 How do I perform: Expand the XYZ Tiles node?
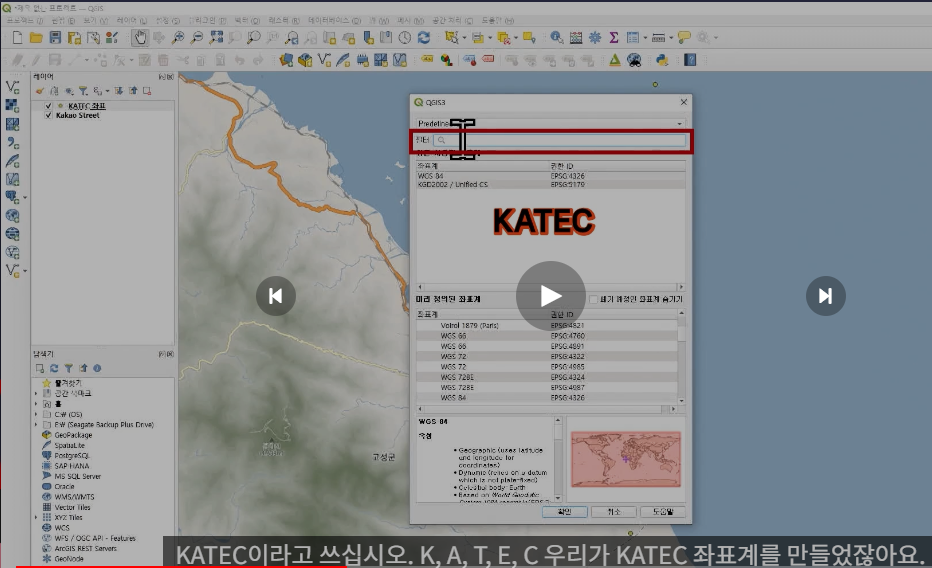click(x=36, y=517)
